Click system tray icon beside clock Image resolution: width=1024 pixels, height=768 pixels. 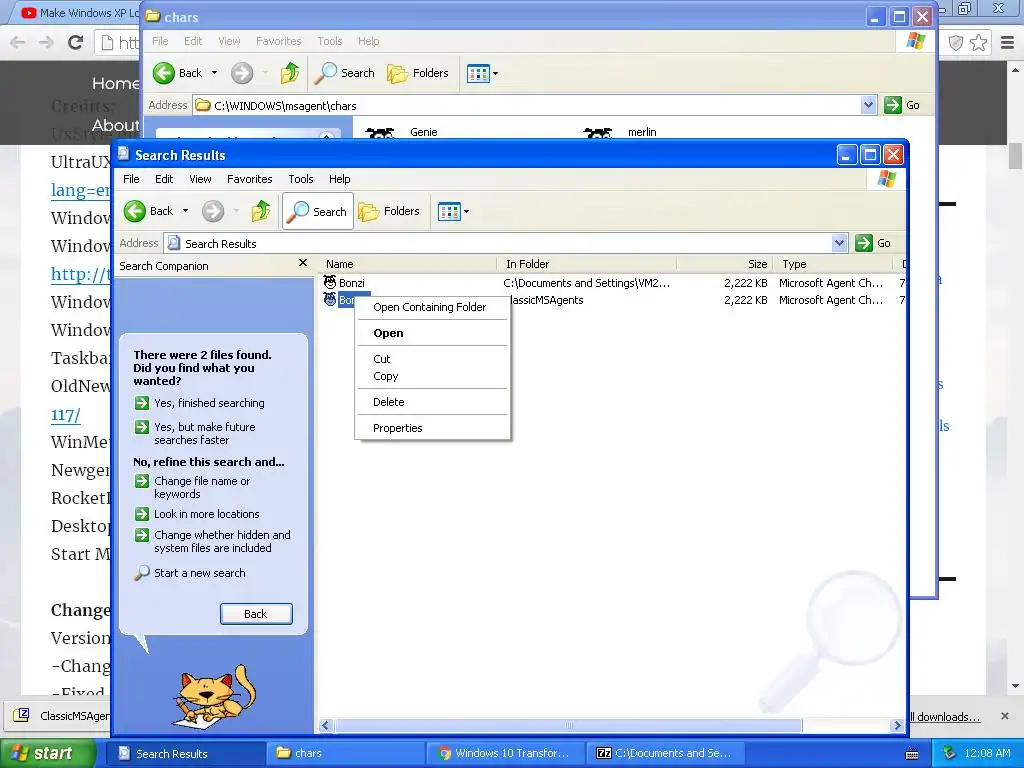[950, 753]
